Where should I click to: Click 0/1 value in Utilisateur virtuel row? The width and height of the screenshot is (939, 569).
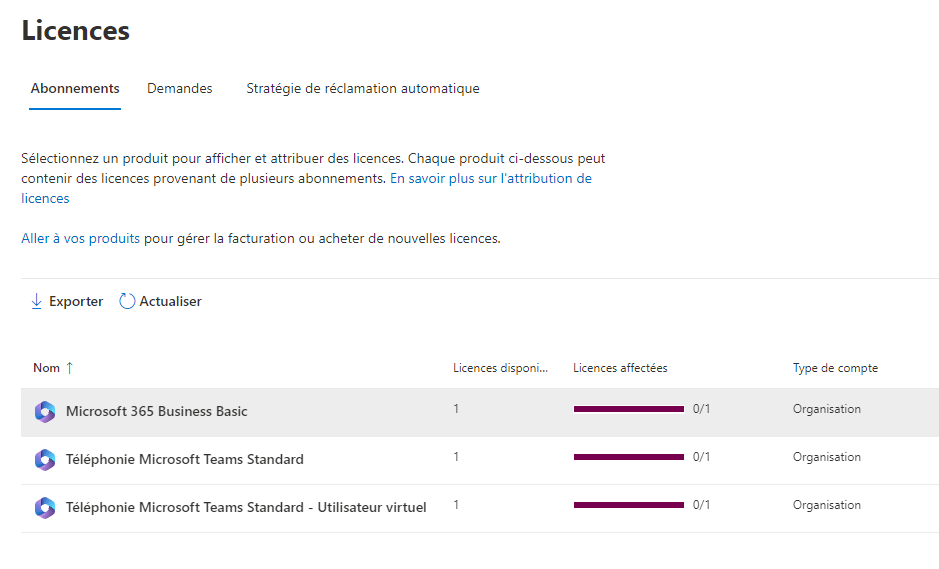click(701, 505)
